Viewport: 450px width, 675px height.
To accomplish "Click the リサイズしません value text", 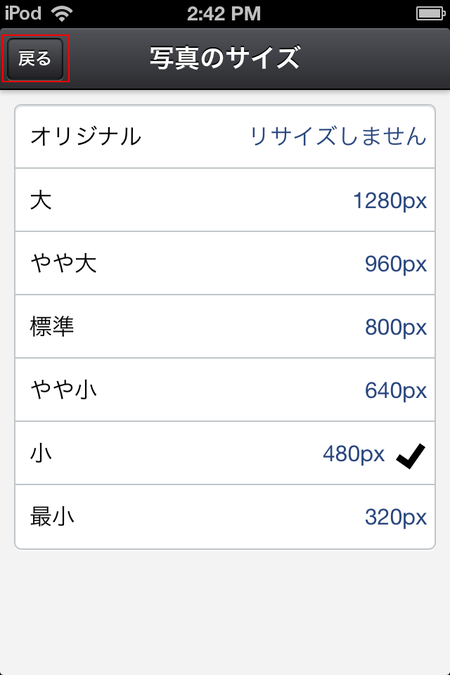I will click(x=338, y=136).
